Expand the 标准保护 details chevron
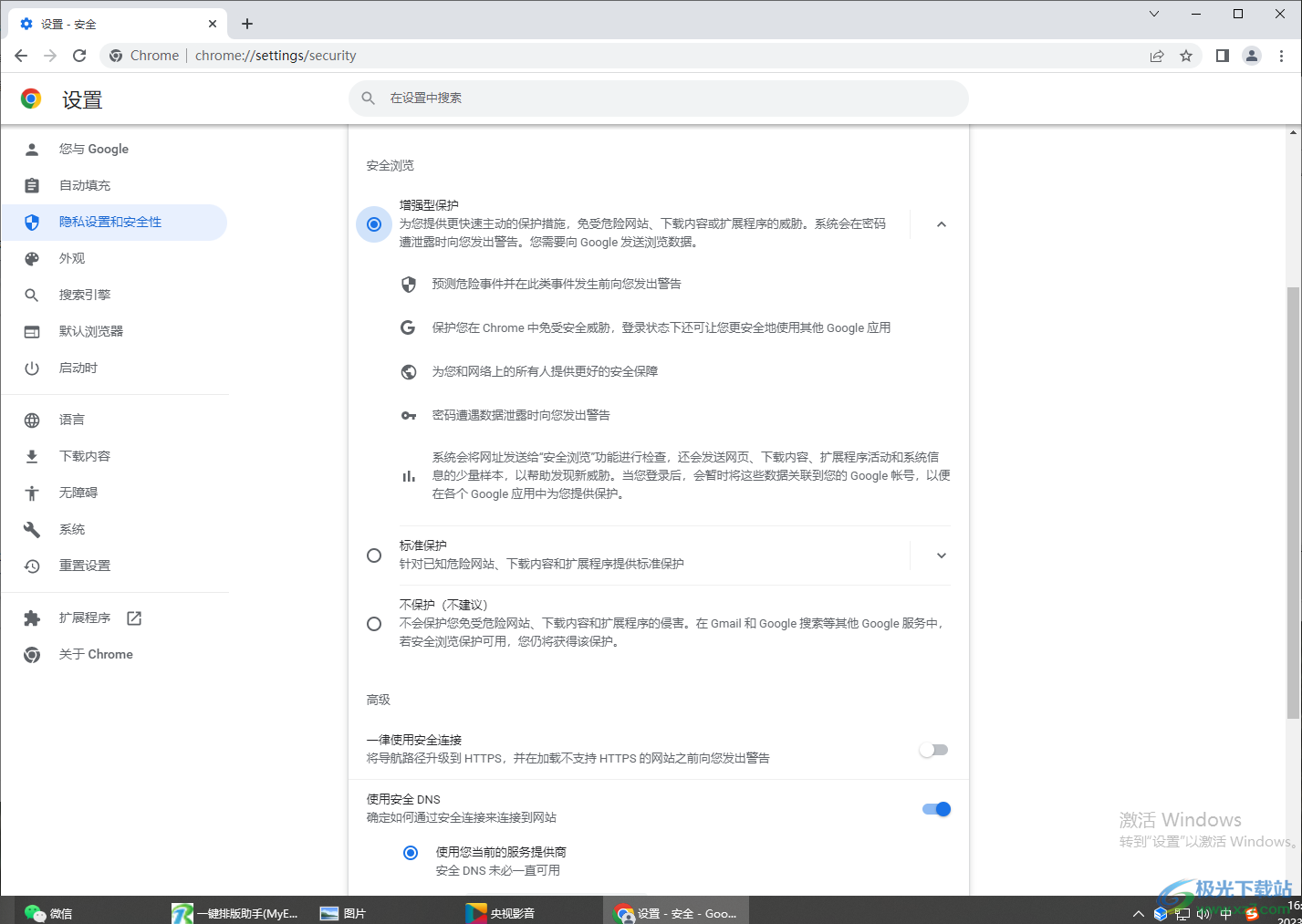This screenshot has width=1302, height=924. pos(942,555)
